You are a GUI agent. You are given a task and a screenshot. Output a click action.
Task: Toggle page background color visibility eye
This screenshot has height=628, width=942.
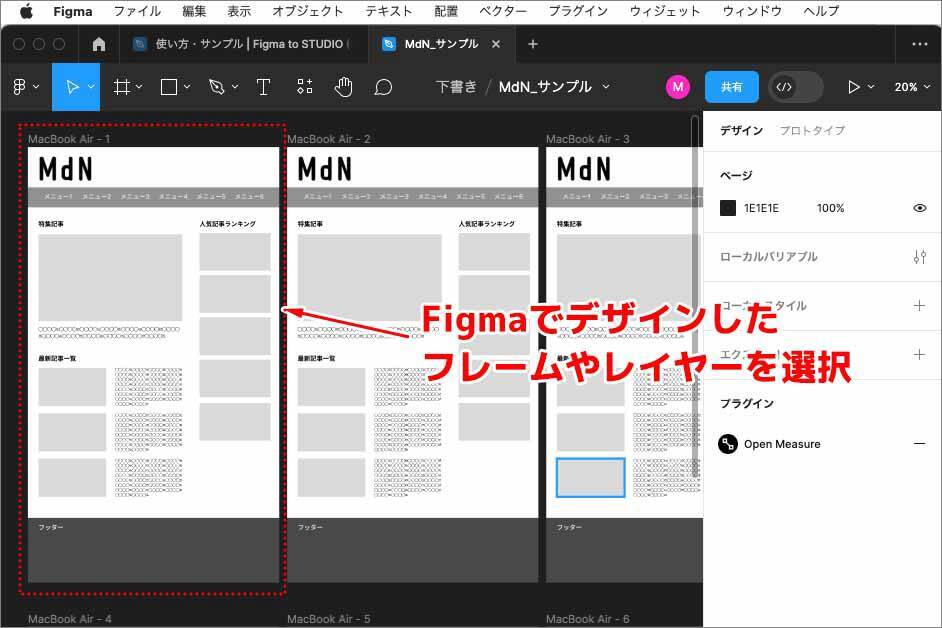point(919,208)
